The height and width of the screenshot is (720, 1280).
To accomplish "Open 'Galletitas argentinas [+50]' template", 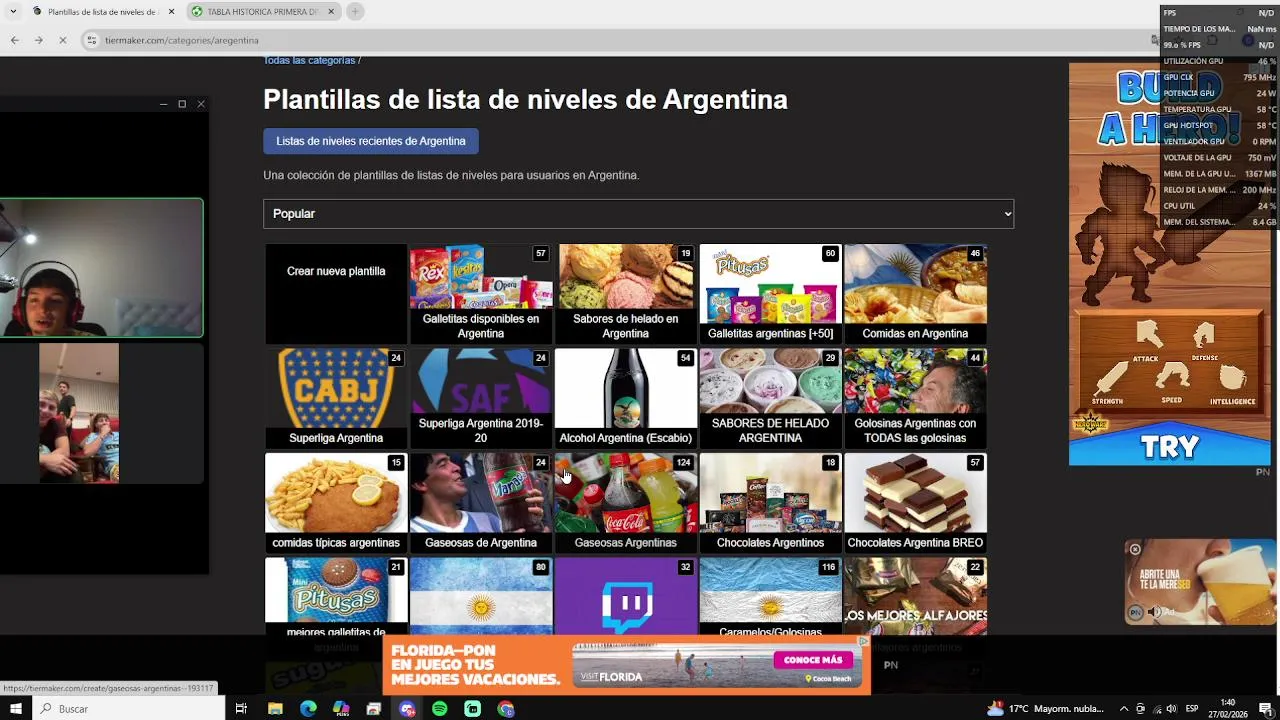I will 770,294.
